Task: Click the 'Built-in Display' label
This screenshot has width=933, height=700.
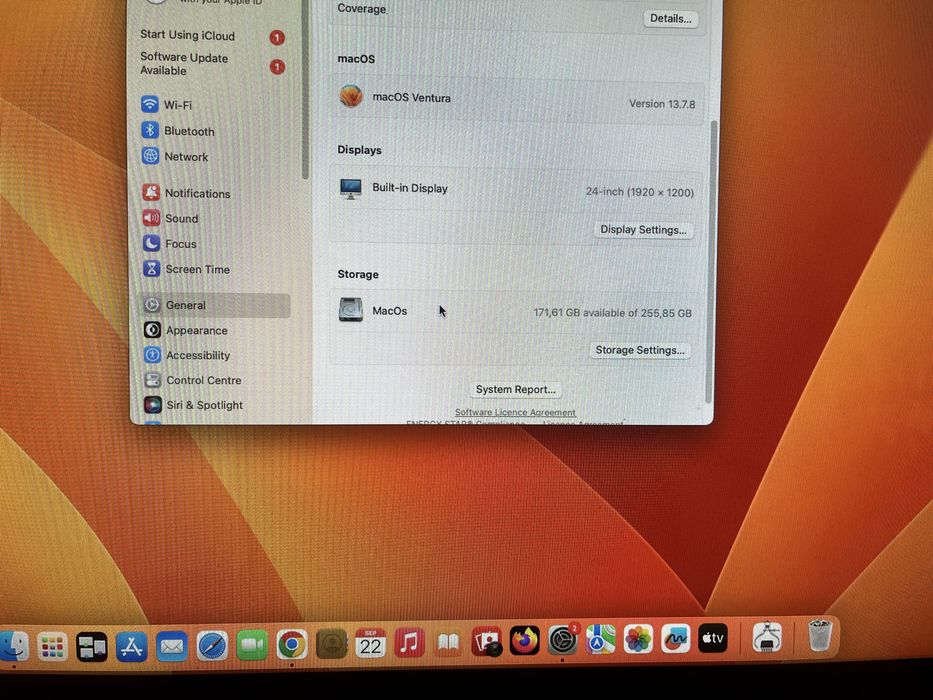Action: pos(409,188)
